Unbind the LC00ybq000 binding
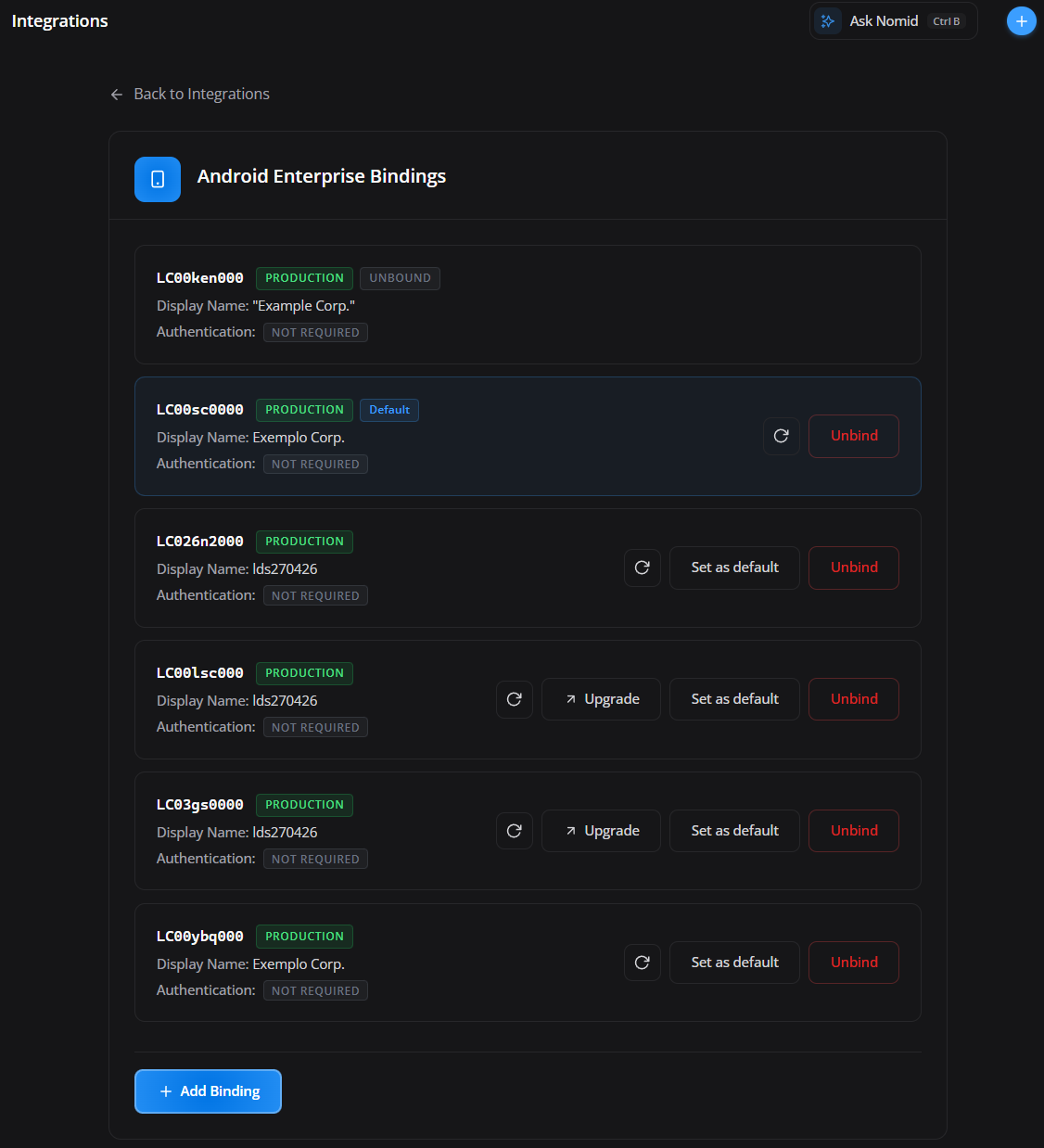This screenshot has width=1044, height=1148. pos(854,963)
